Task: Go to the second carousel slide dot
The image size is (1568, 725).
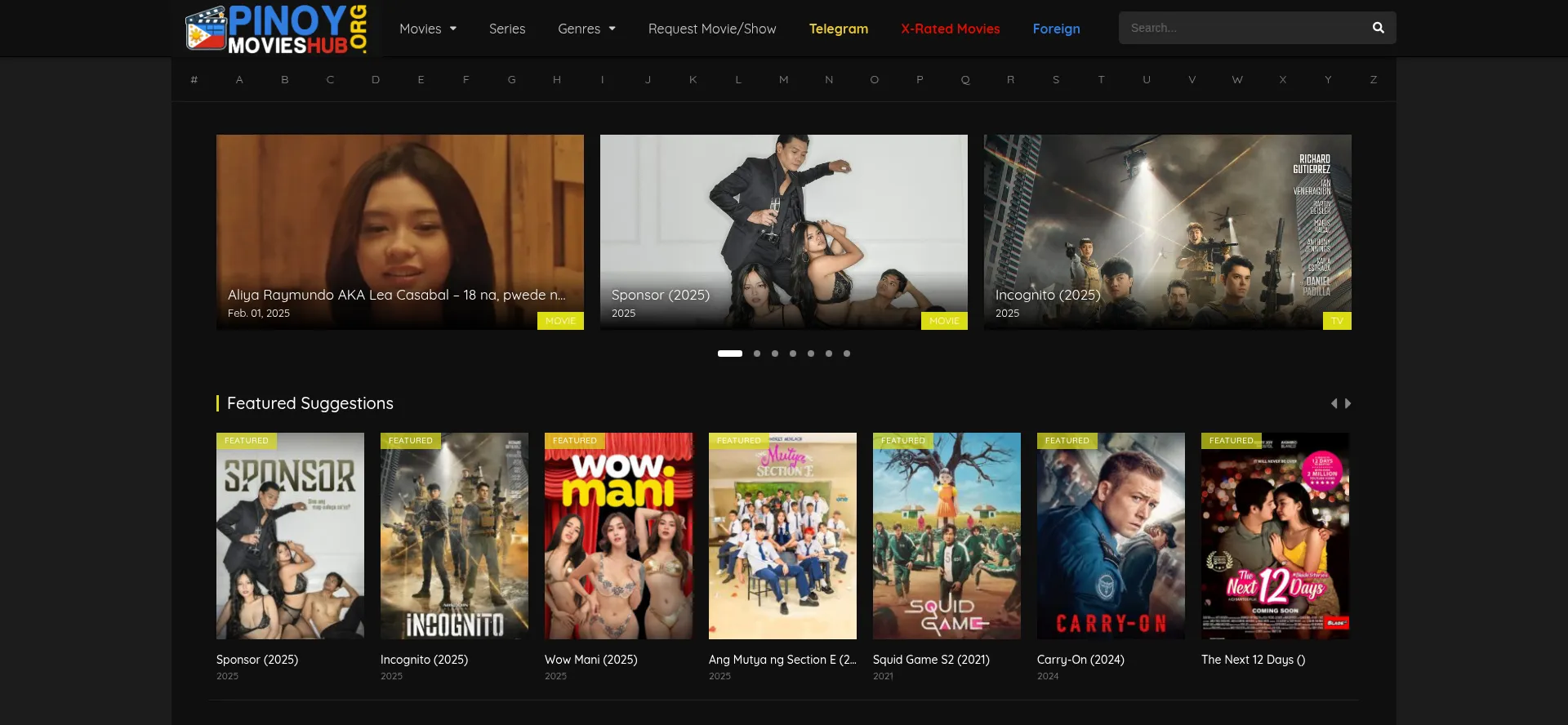Action: point(757,354)
